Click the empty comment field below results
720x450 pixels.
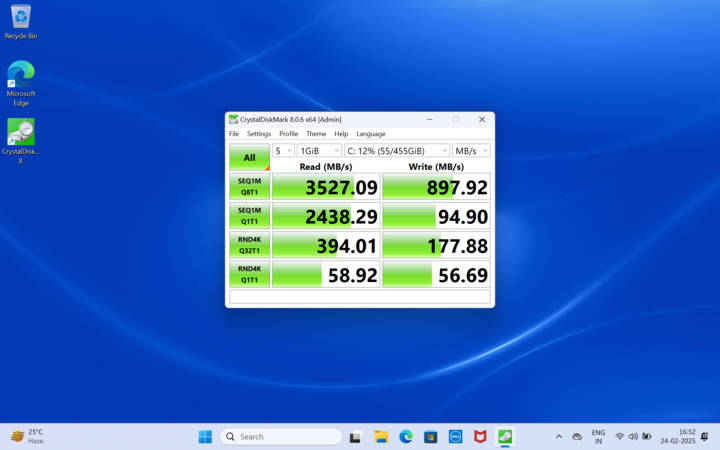[x=360, y=297]
